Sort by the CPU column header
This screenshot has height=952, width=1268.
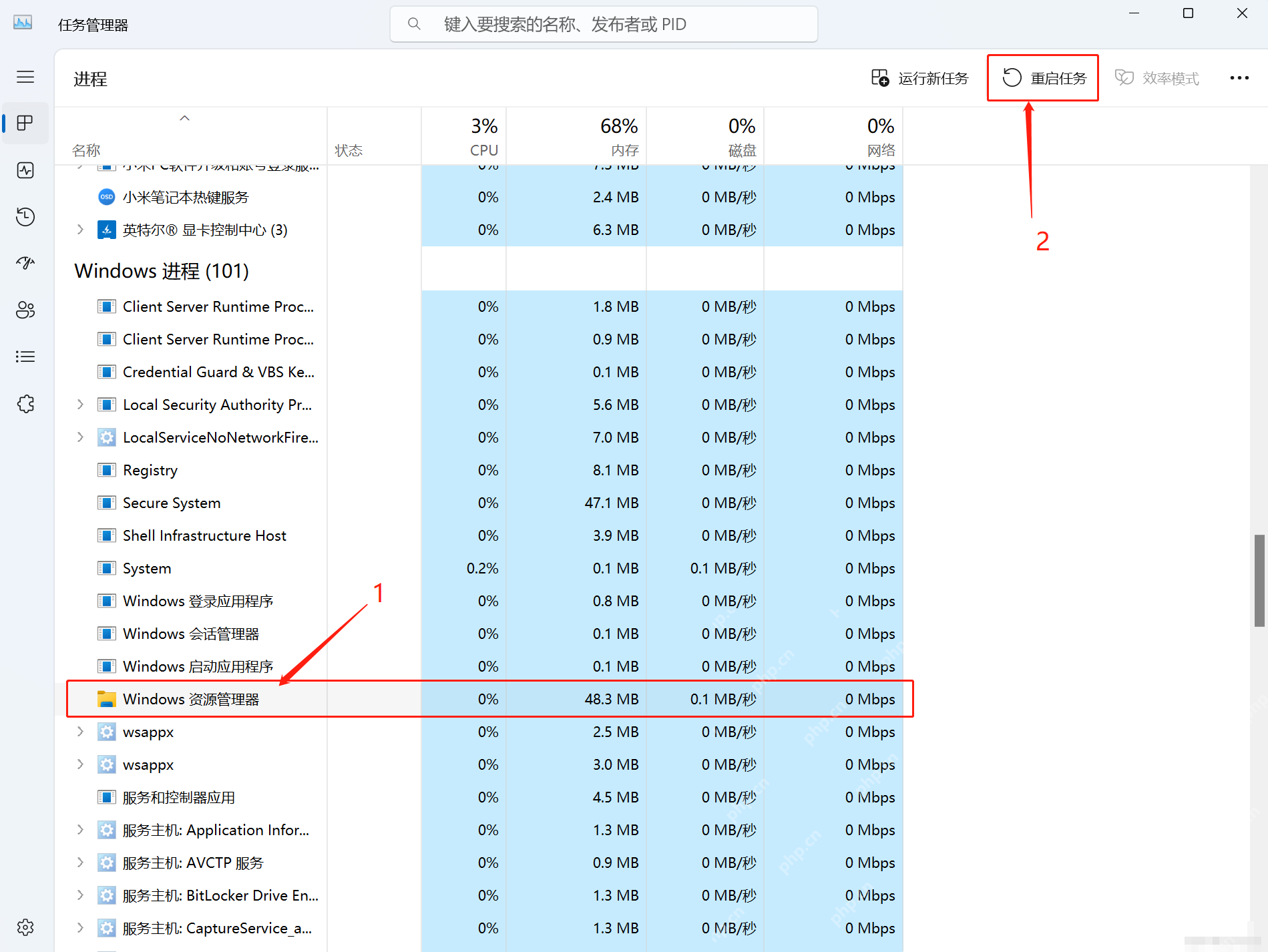click(463, 136)
